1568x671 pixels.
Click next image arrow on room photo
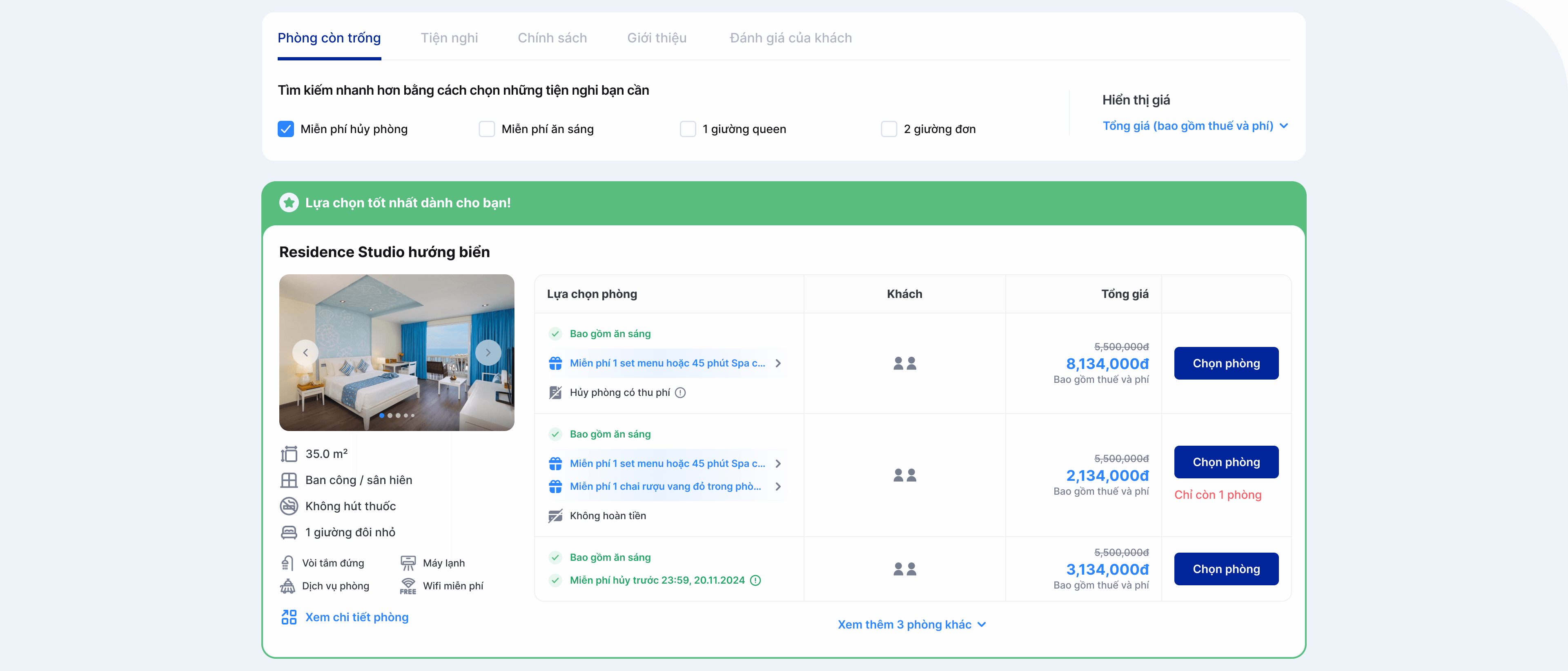488,352
